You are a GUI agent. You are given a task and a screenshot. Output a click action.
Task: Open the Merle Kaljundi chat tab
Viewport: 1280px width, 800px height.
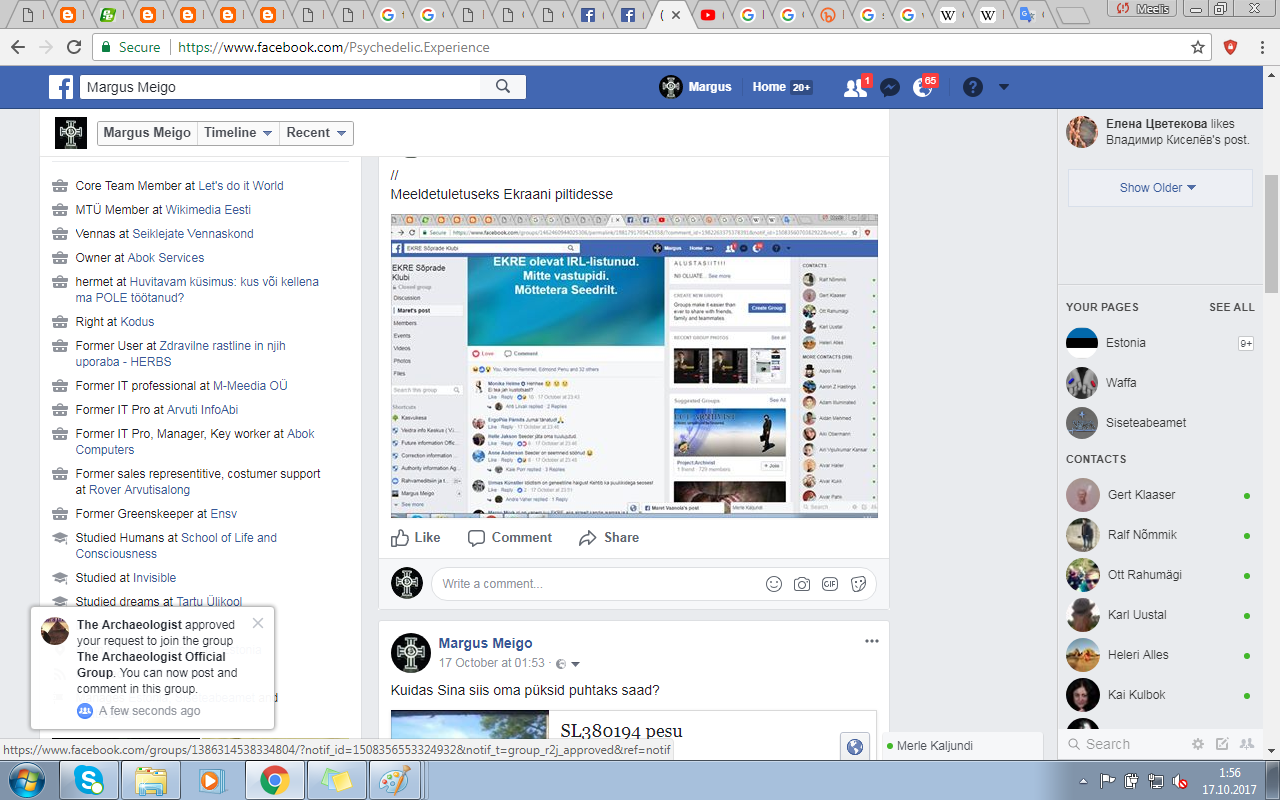tap(963, 745)
